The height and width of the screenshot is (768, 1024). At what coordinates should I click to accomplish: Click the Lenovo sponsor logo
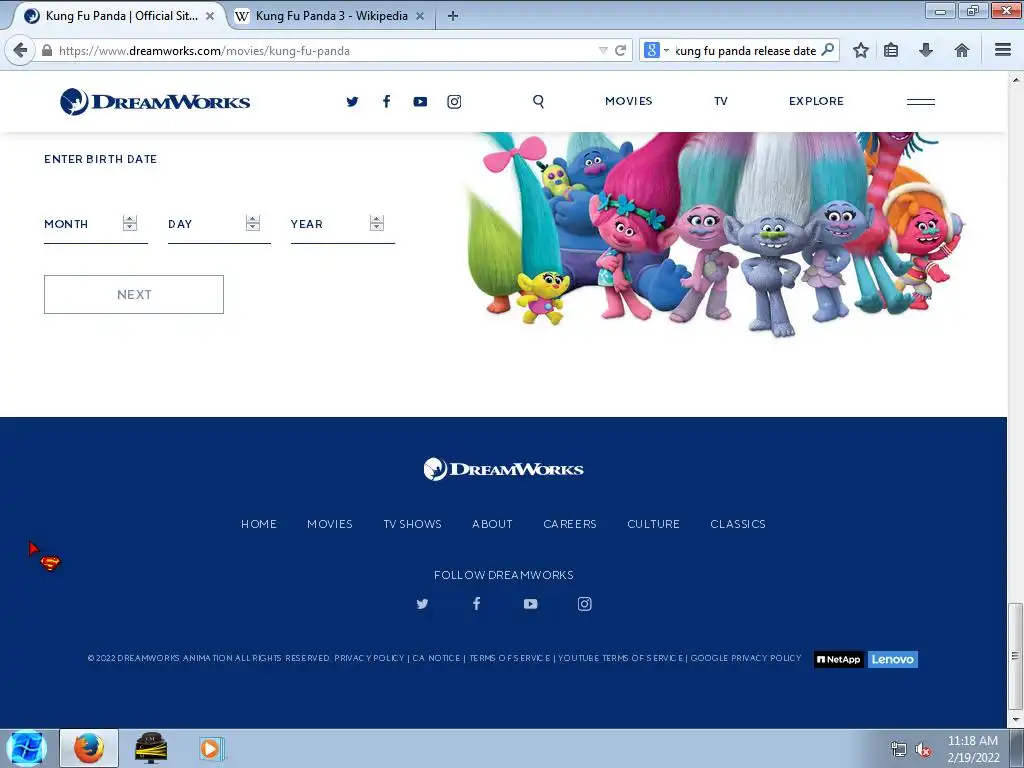coord(893,660)
